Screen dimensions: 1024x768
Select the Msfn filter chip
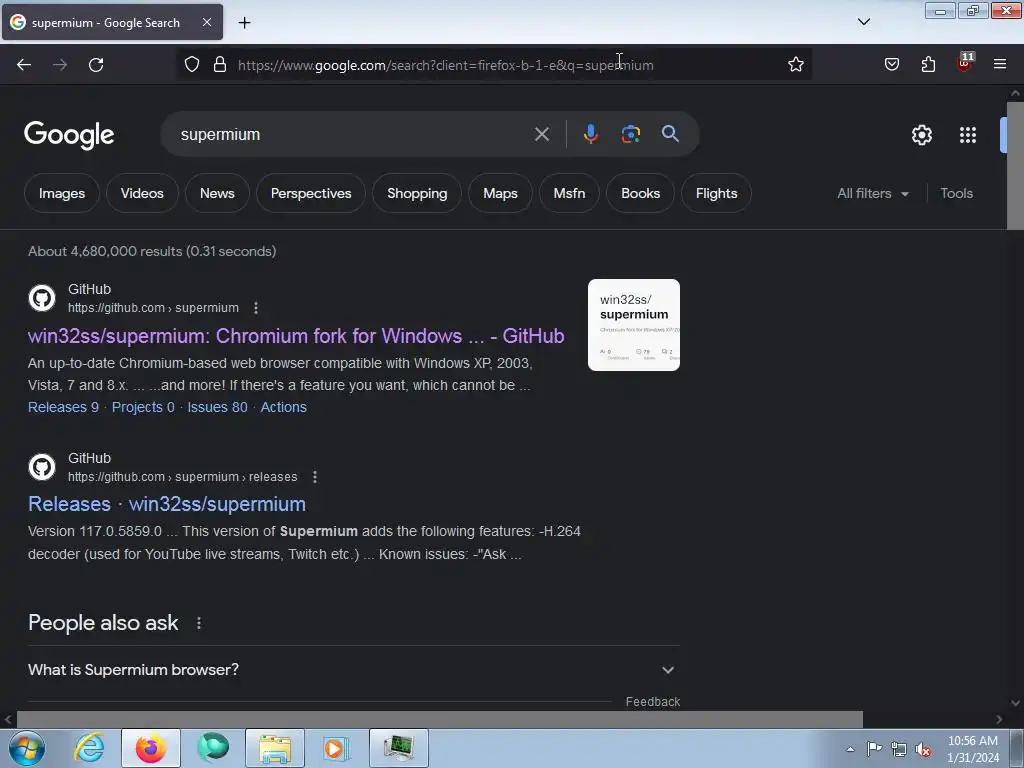pyautogui.click(x=569, y=193)
